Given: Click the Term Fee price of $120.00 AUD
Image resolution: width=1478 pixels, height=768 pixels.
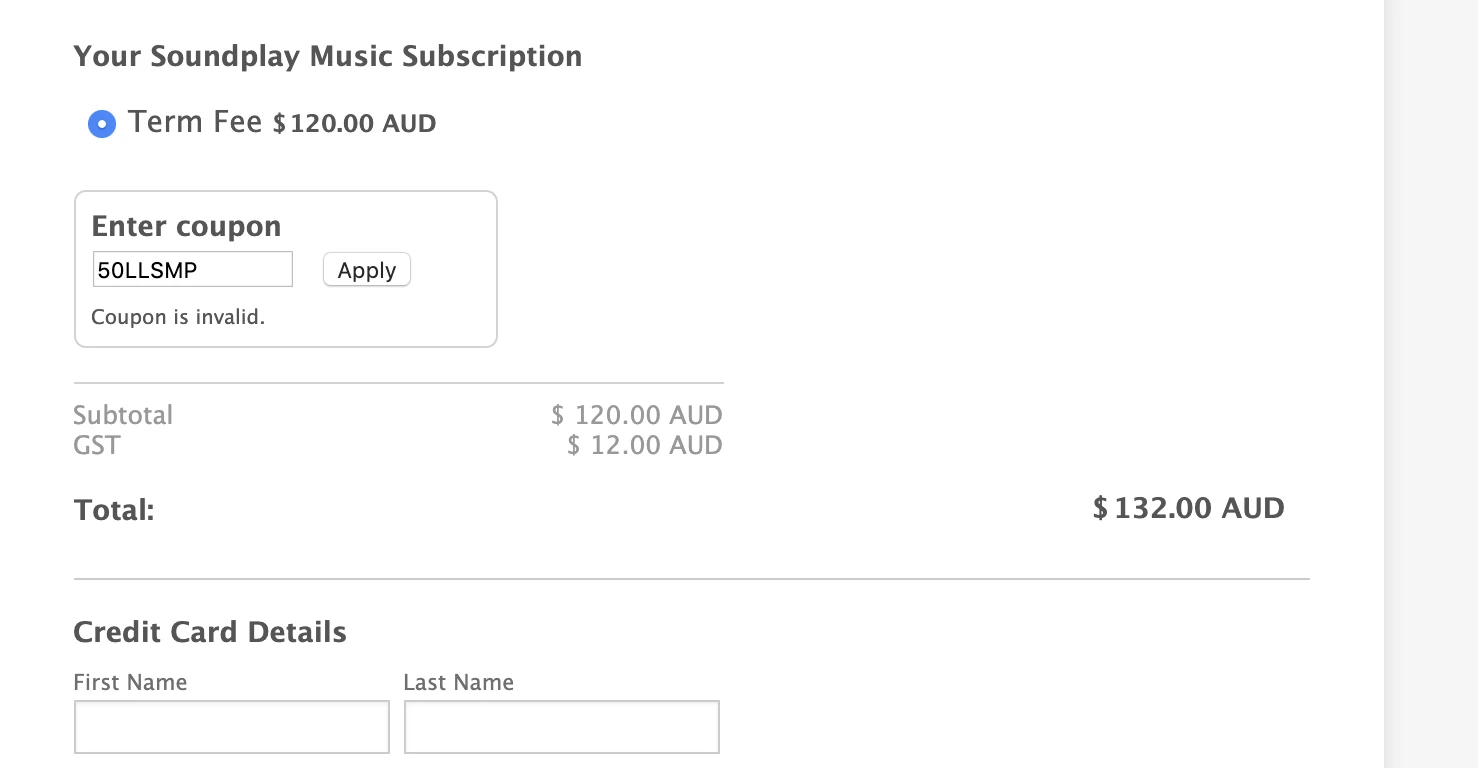Looking at the screenshot, I should pyautogui.click(x=350, y=122).
